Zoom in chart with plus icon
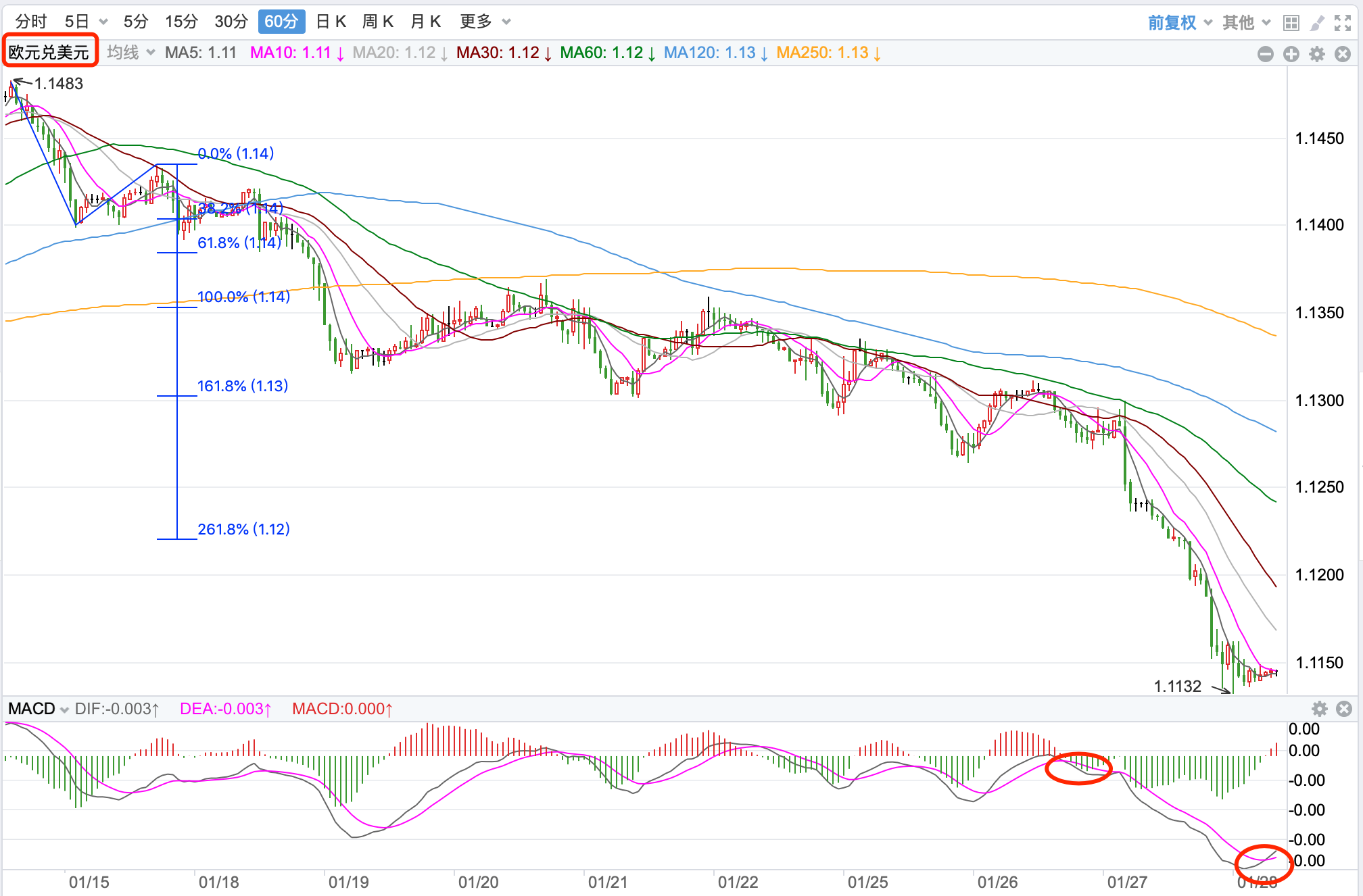 coord(1291,54)
